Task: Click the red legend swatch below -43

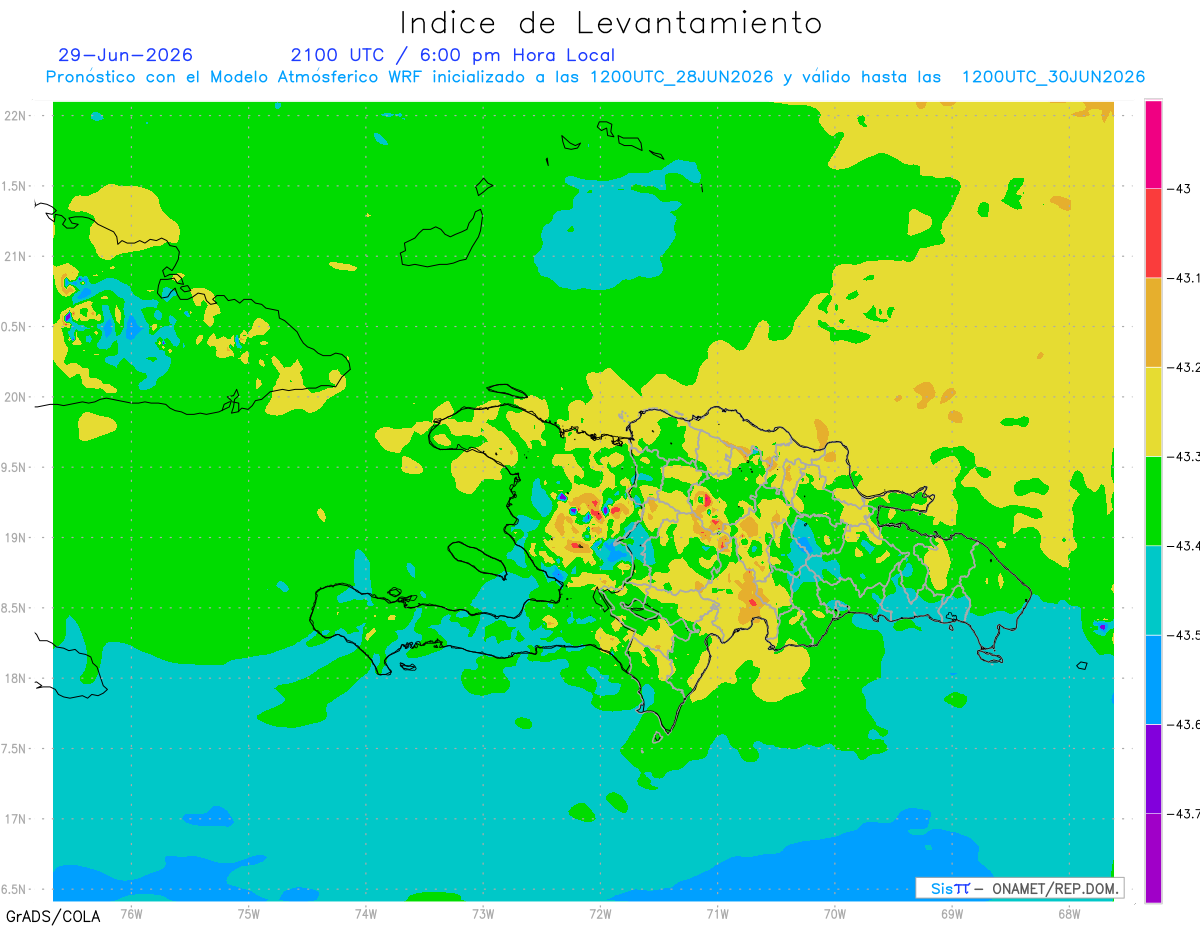Action: click(1153, 233)
